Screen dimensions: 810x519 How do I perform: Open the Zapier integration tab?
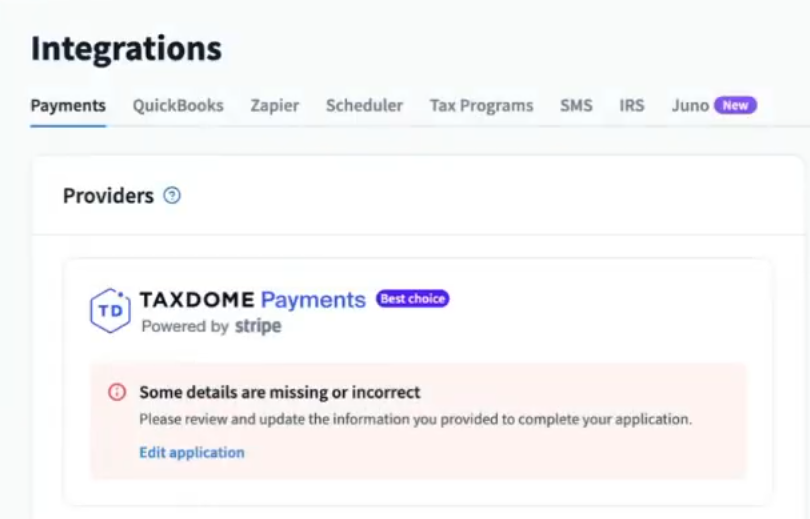(274, 105)
